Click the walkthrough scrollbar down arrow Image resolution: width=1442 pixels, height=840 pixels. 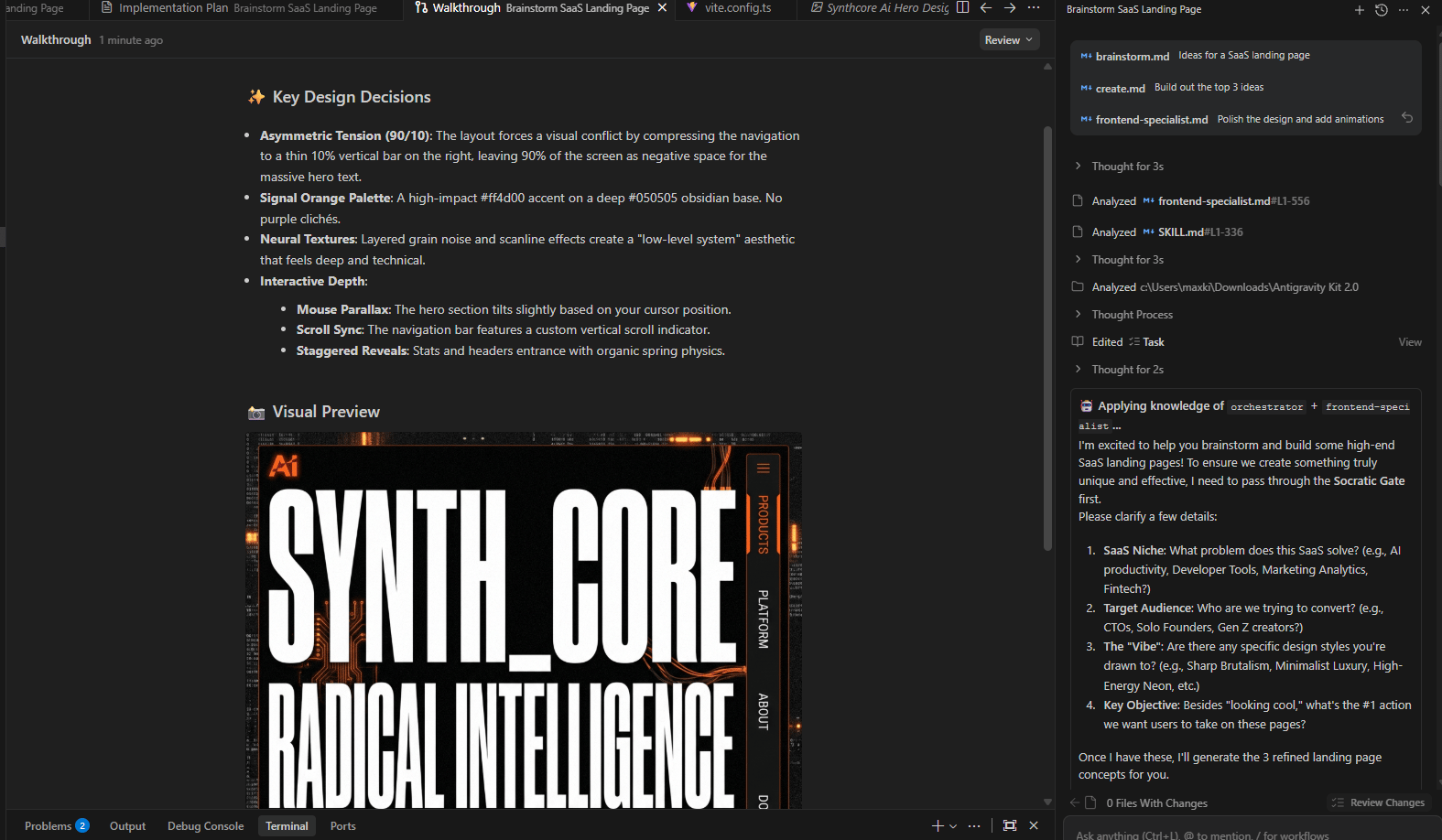[x=1047, y=802]
